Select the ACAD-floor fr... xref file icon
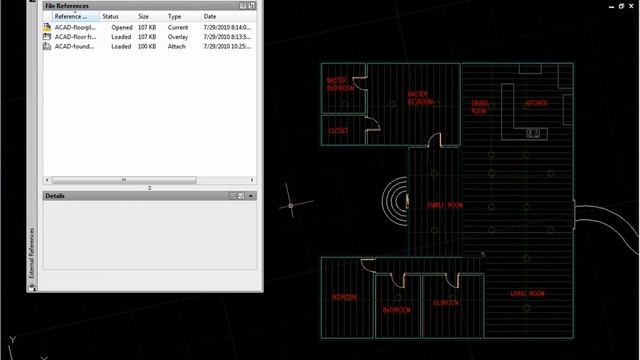The image size is (640, 360). click(47, 37)
